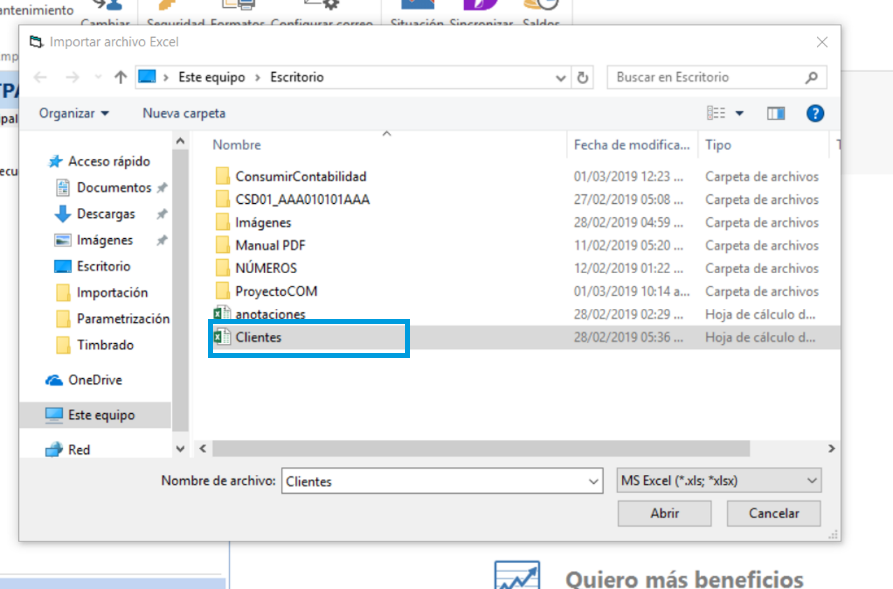This screenshot has width=893, height=589.
Task: Click the Manual PDF folder icon
Action: pos(223,245)
